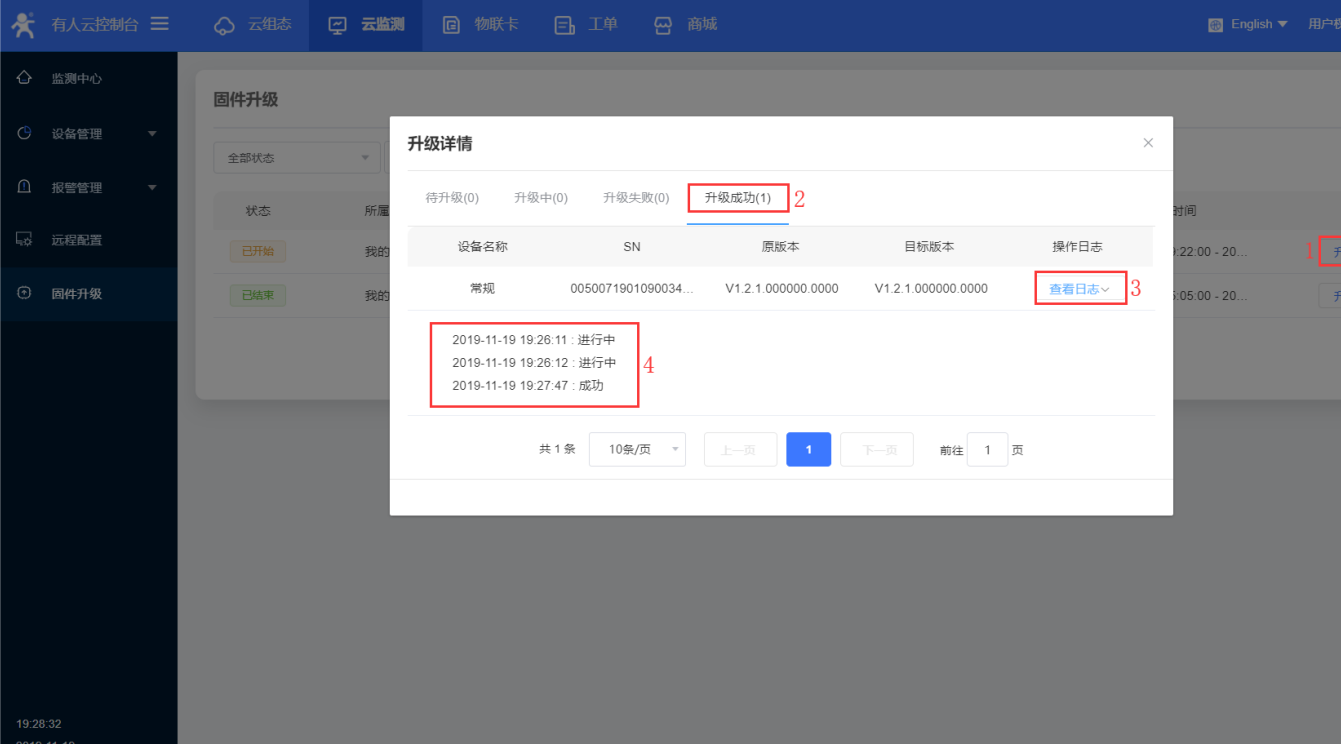Expand the 设备管理 sidebar menu
Image resolution: width=1341 pixels, height=744 pixels.
coord(88,134)
